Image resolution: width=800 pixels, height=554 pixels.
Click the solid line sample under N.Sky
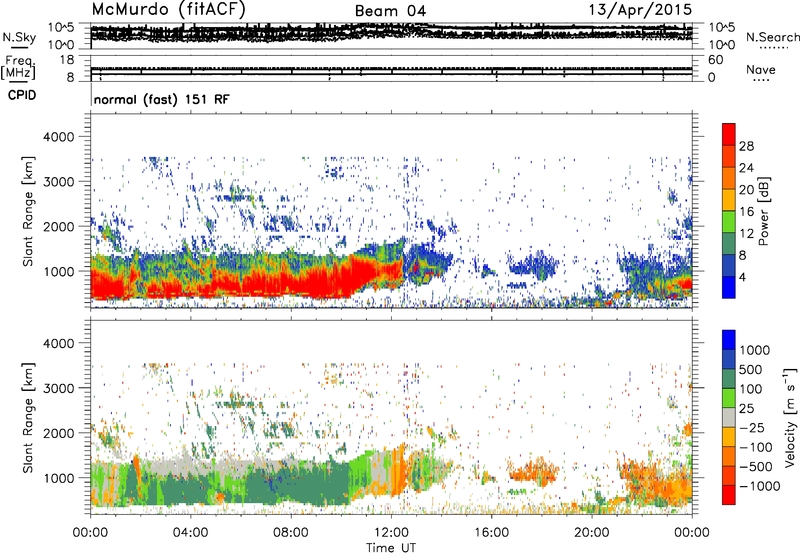coord(19,48)
